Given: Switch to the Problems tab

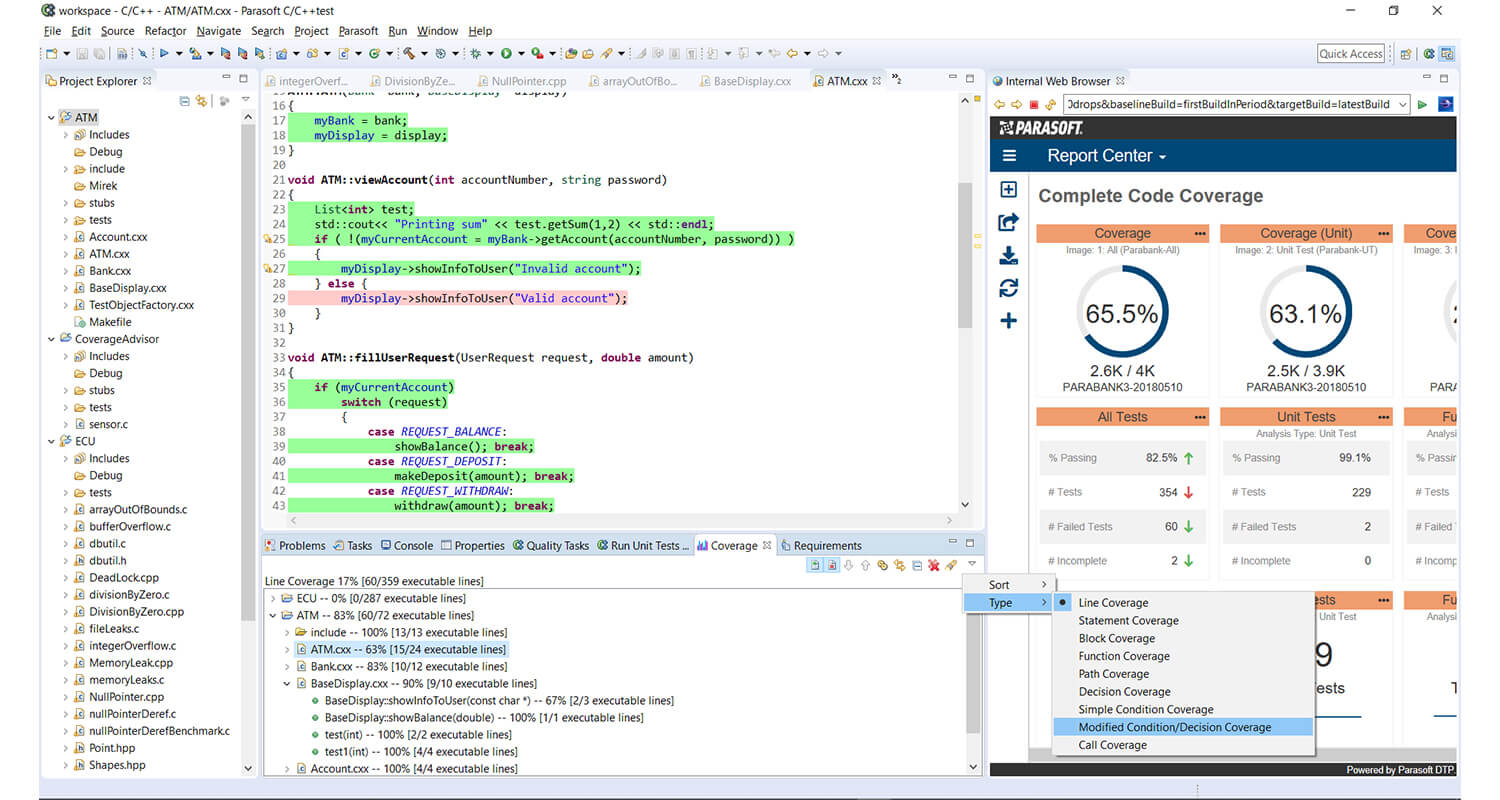Looking at the screenshot, I should [295, 546].
